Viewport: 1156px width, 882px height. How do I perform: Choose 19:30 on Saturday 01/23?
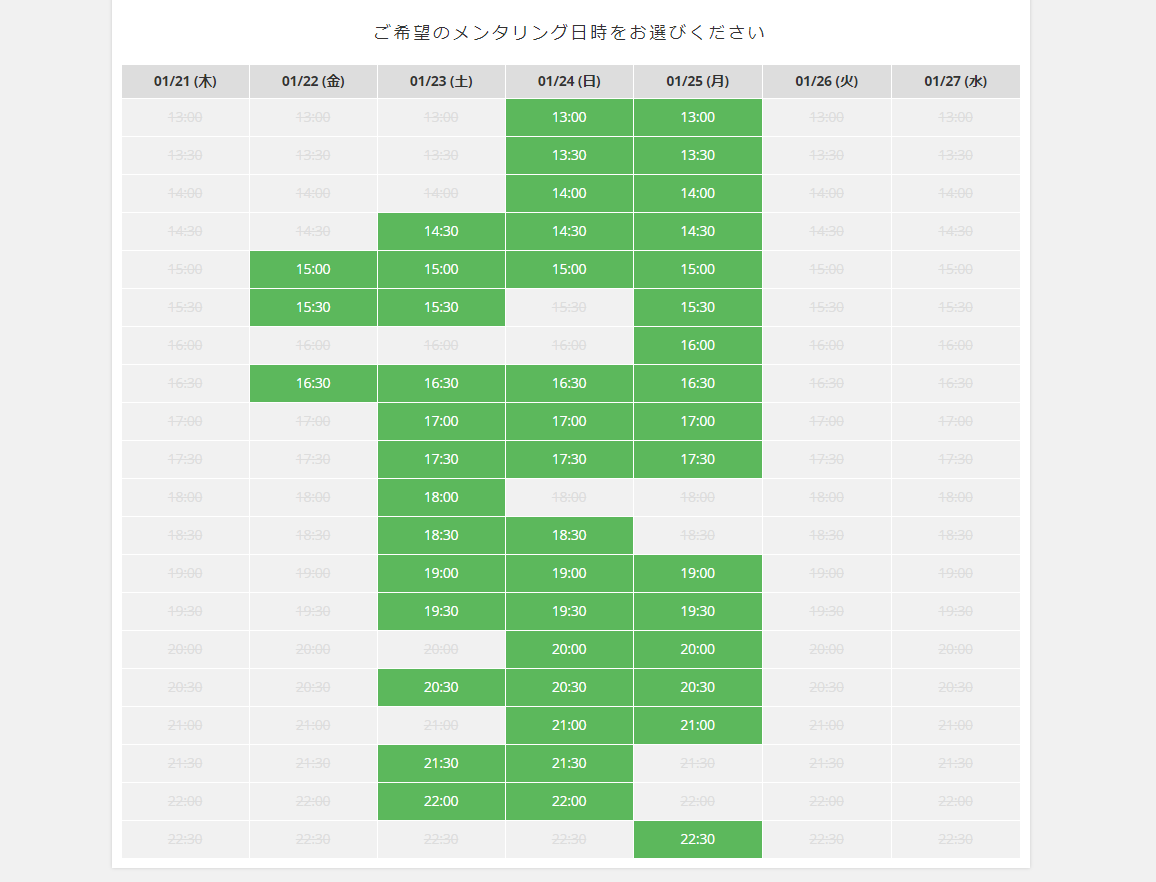pos(441,611)
